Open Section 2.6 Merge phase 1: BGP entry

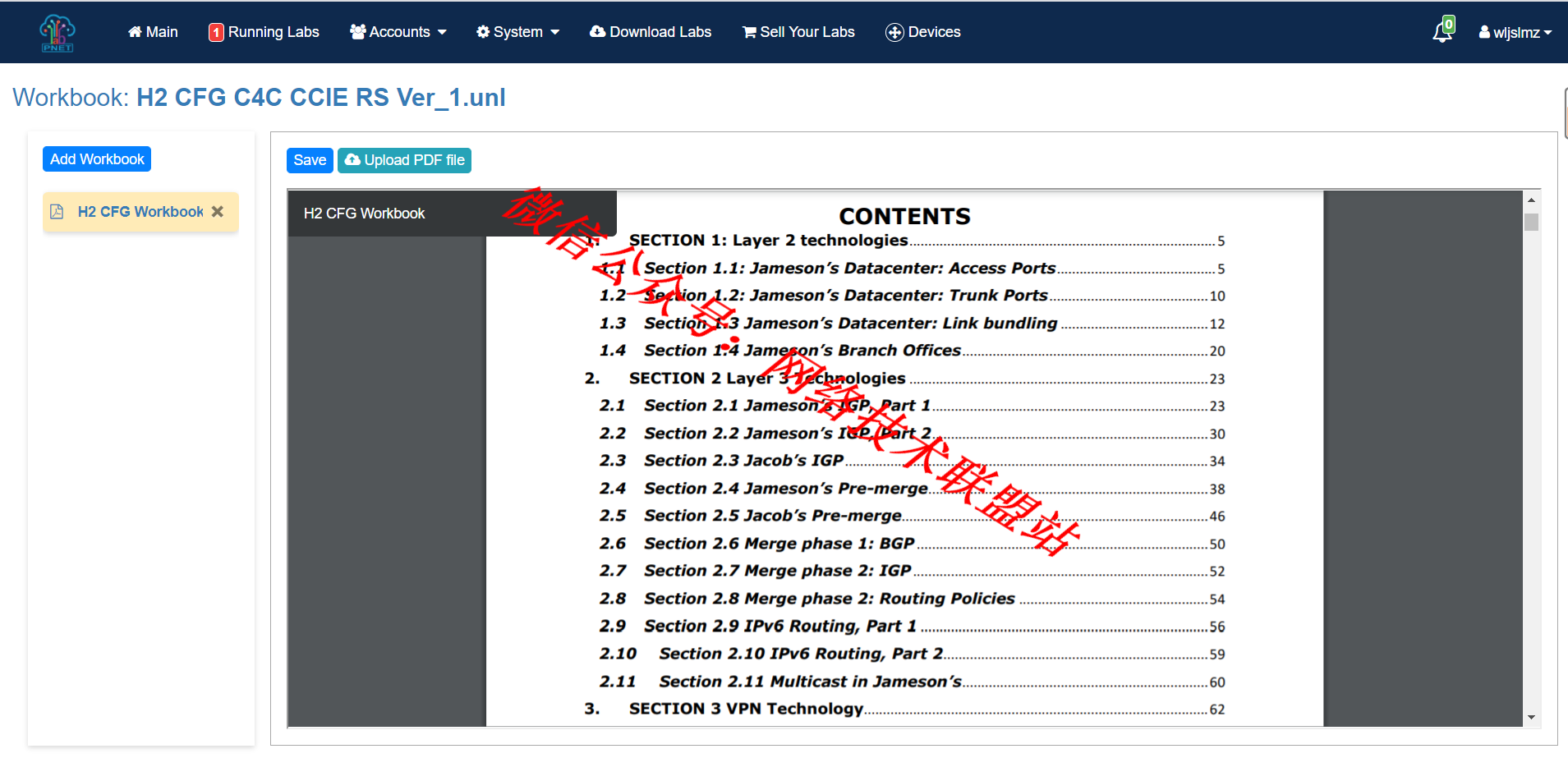click(x=912, y=544)
